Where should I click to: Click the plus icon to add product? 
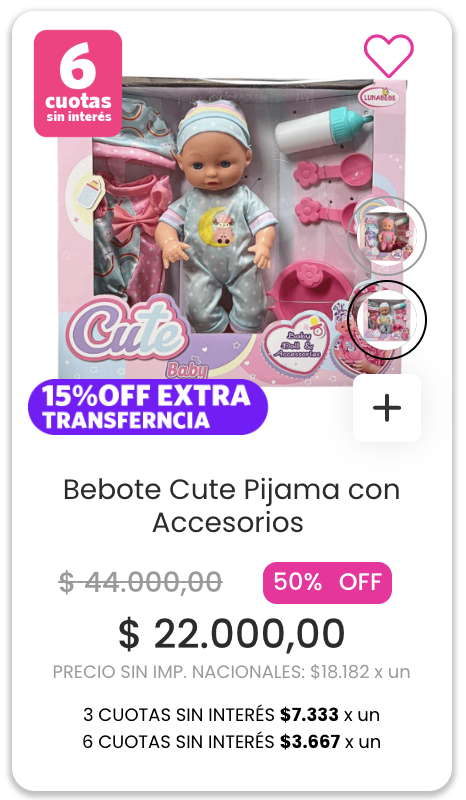pyautogui.click(x=387, y=408)
